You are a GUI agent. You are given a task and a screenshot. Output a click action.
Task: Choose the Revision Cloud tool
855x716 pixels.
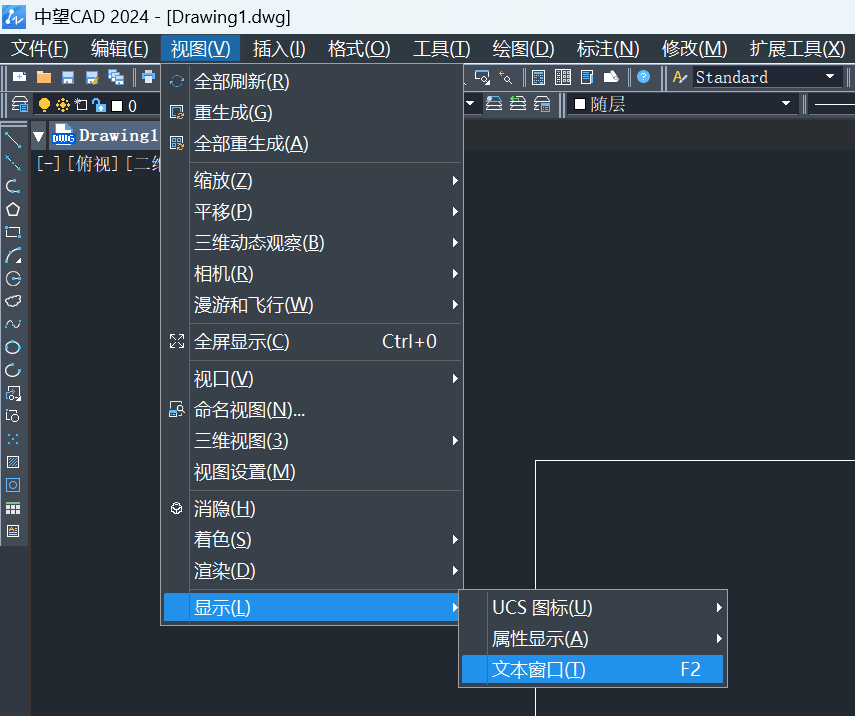(x=13, y=300)
